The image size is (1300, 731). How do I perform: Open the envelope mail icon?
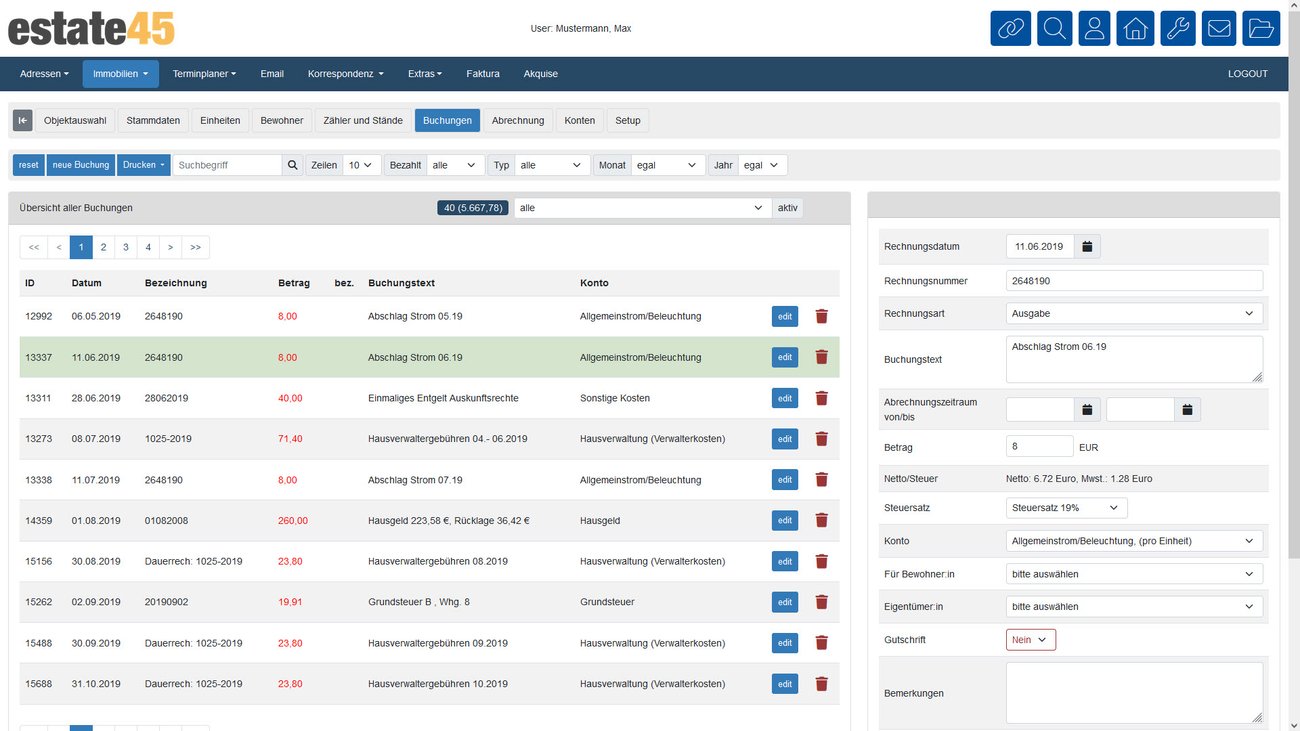1219,28
